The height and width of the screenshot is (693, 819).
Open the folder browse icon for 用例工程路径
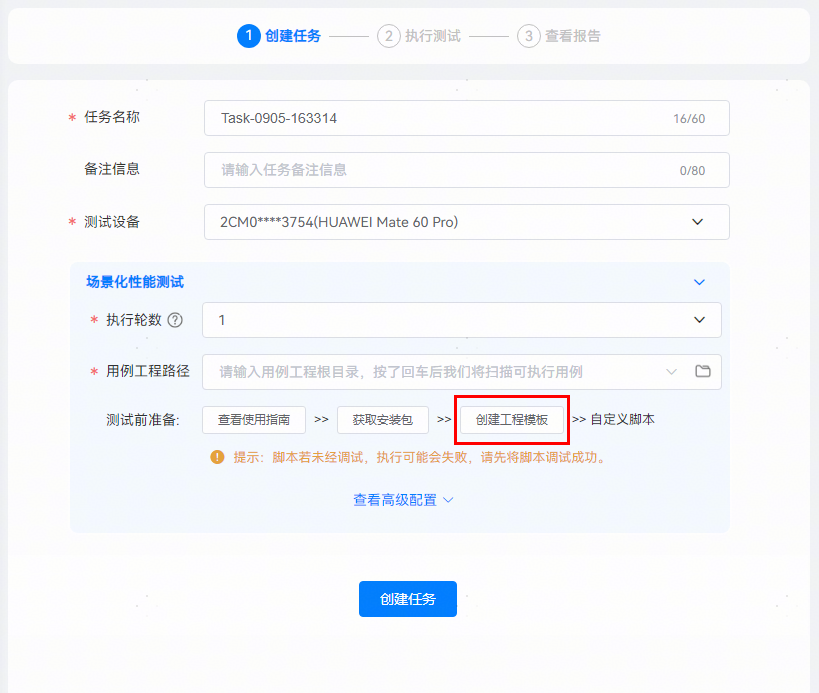[x=703, y=372]
